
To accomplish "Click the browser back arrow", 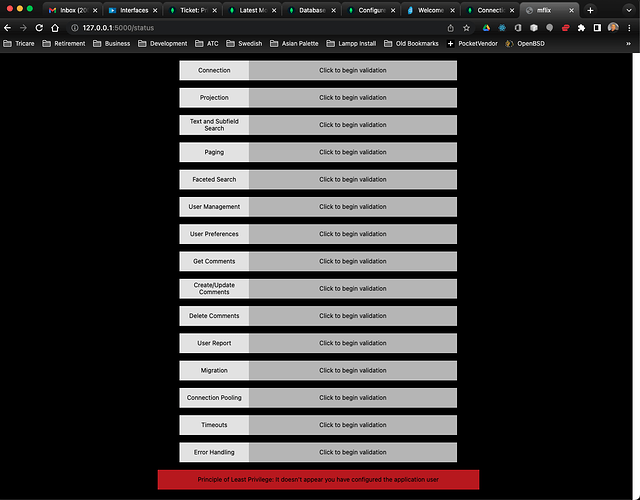I will 7,28.
